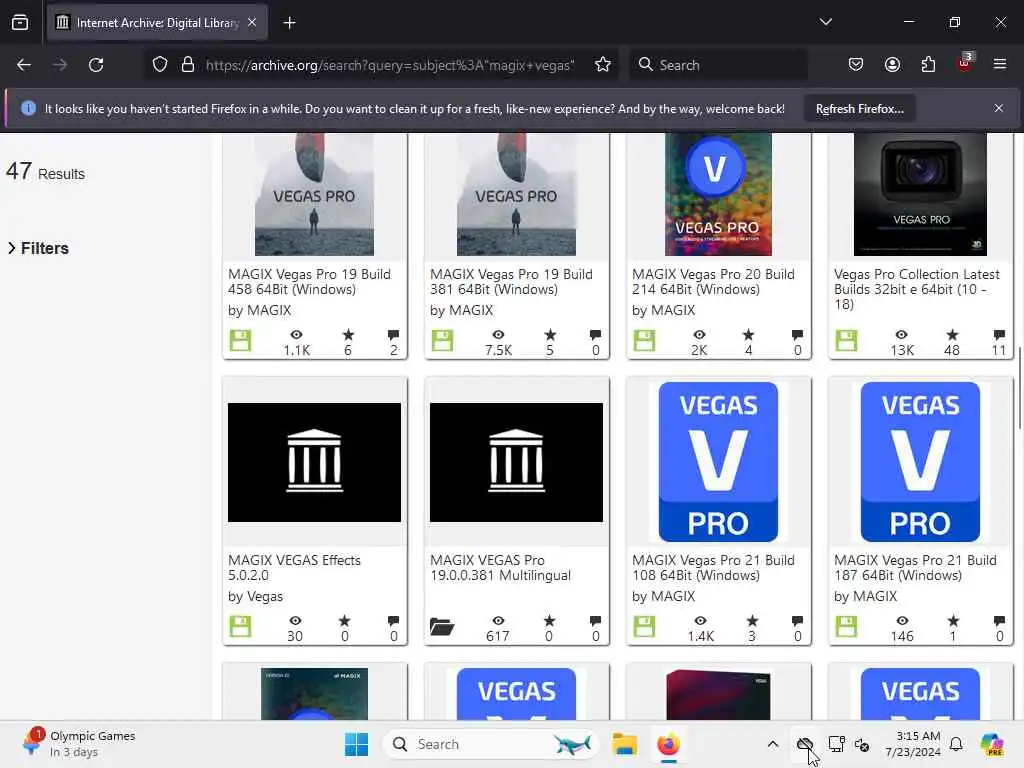Screen dimensions: 1024x768
Task: Click the Vegas Pro 21 Build 187 thumbnail
Action: pos(920,462)
